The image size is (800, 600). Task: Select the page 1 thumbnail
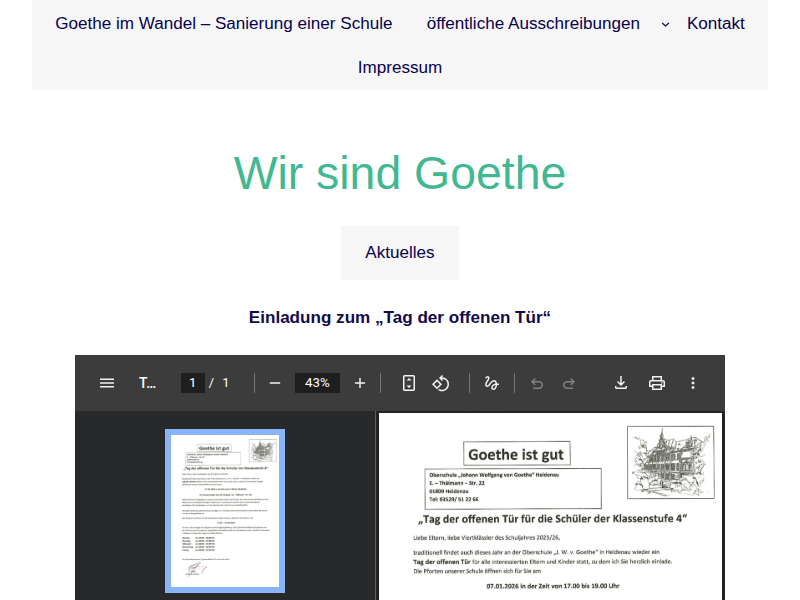click(x=225, y=510)
